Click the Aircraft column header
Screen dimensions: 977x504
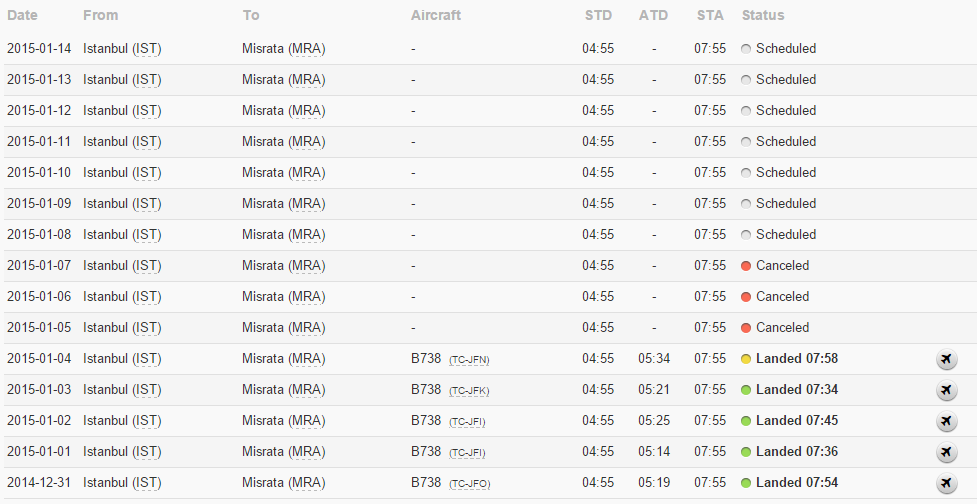click(436, 15)
